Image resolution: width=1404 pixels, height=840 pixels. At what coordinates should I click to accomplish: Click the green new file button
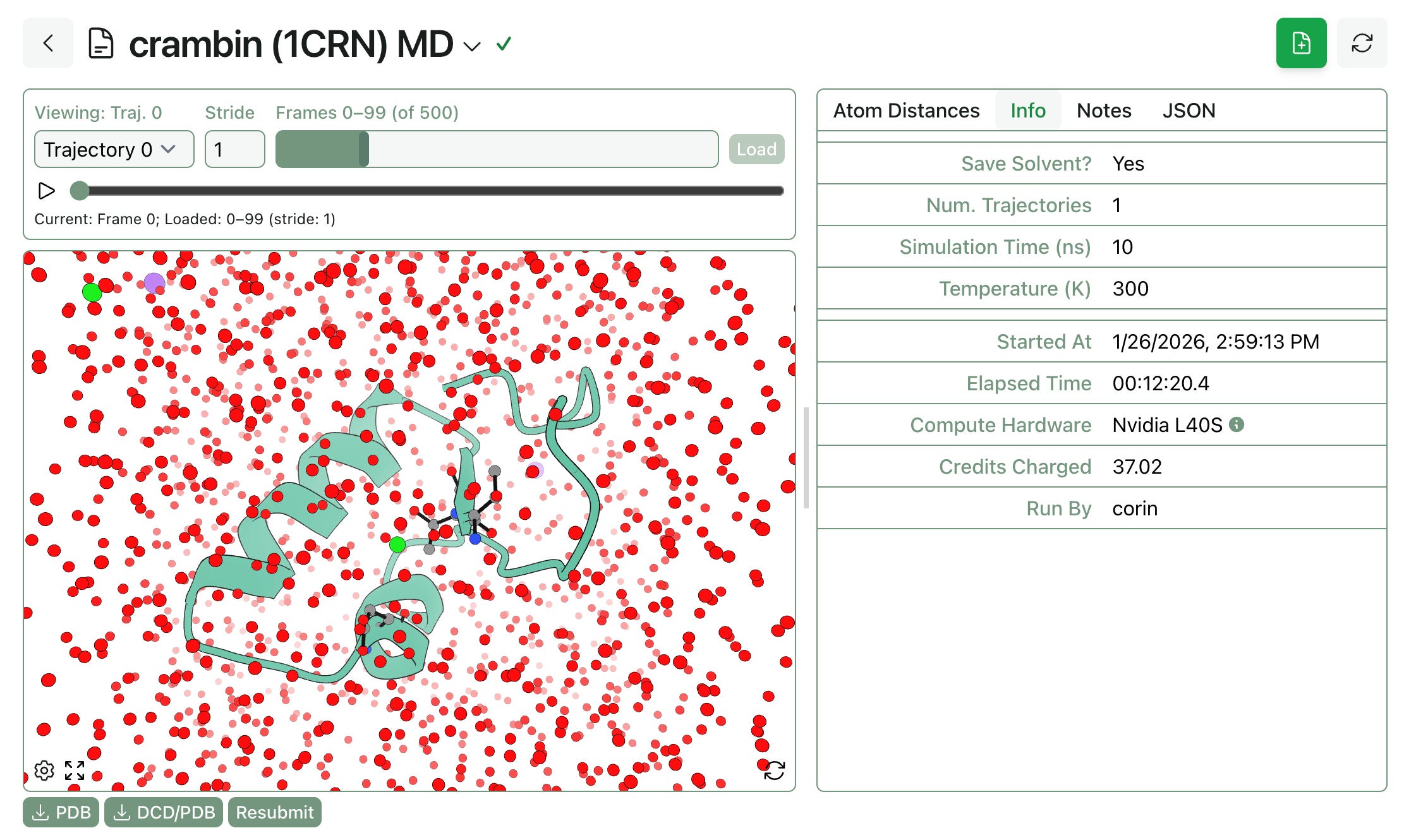coord(1301,44)
